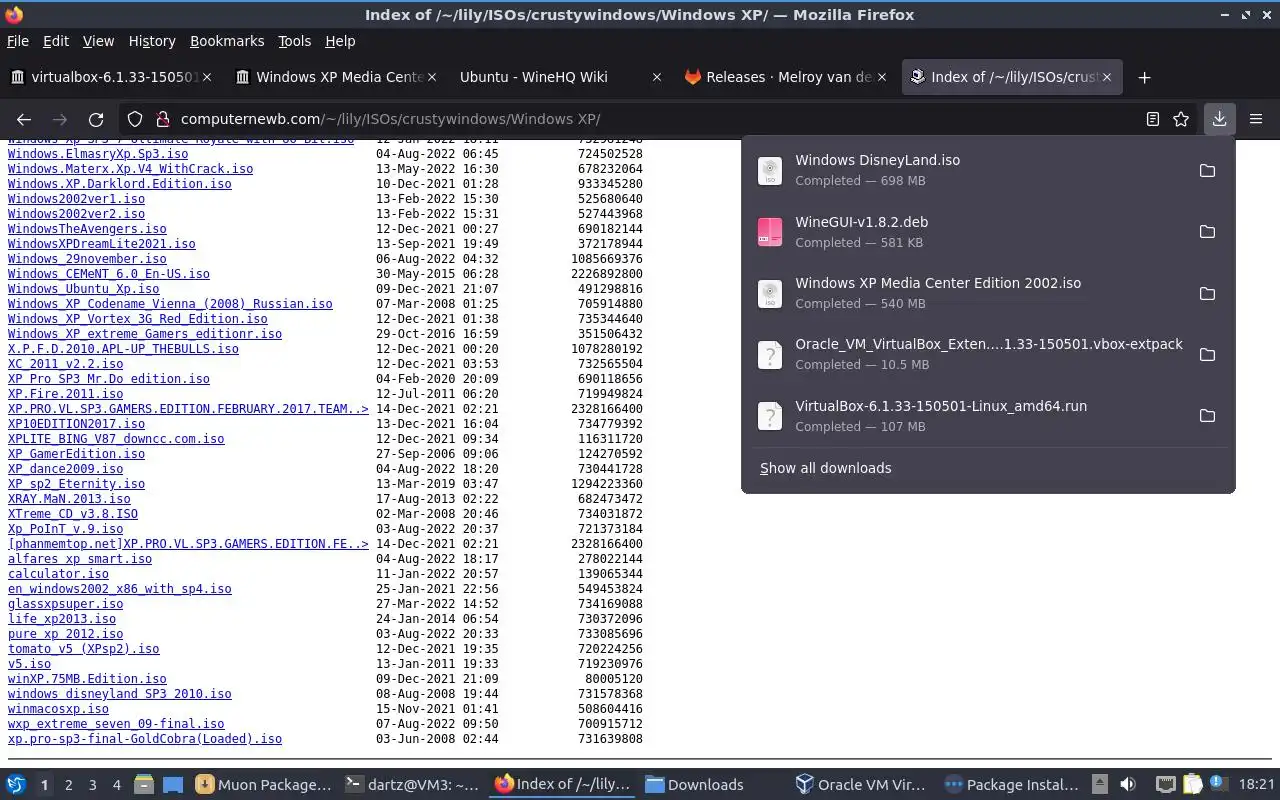
Task: Open calculator.iso link
Action: [x=58, y=574]
